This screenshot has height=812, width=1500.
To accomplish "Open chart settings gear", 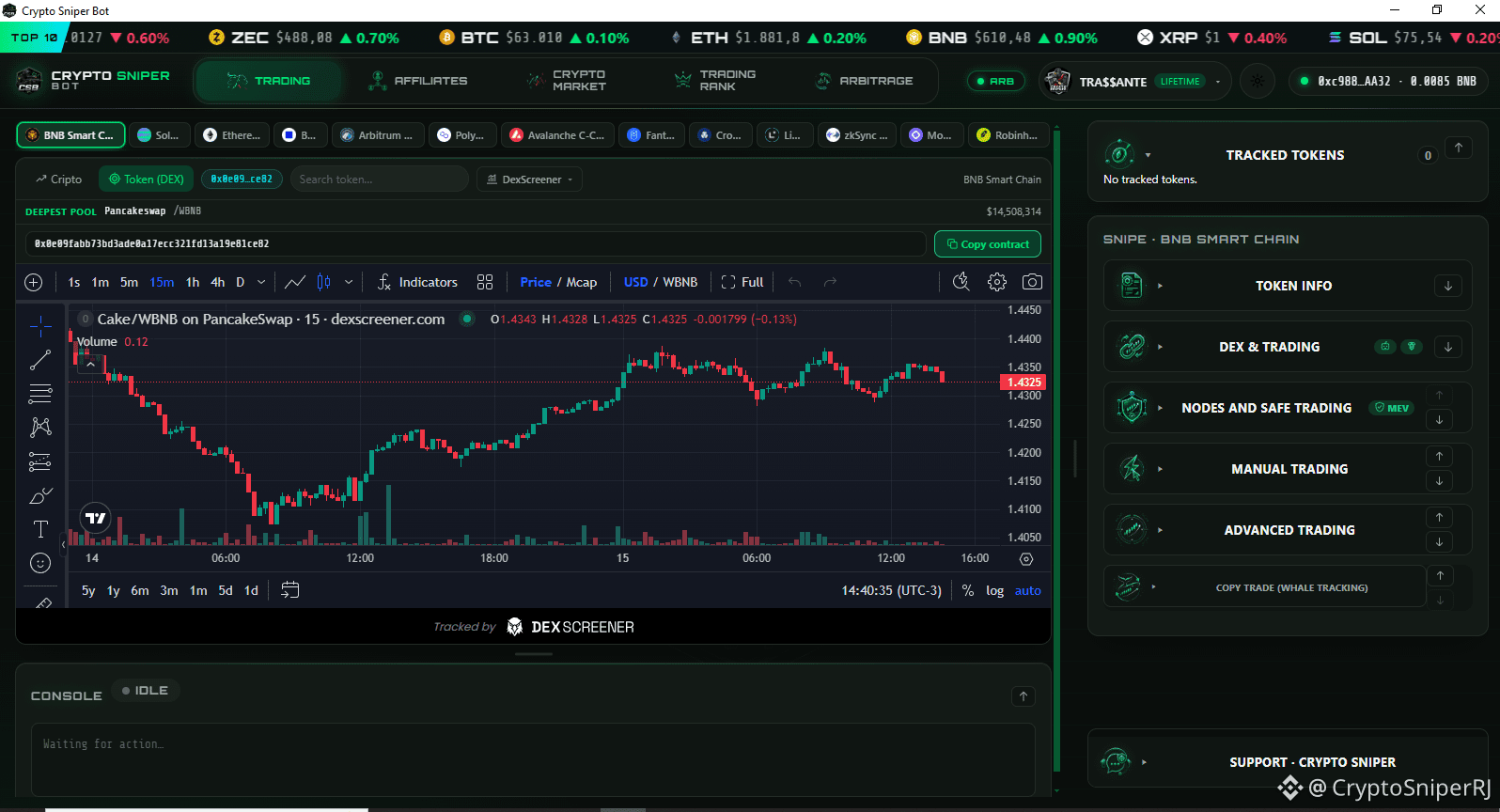I will tap(997, 282).
